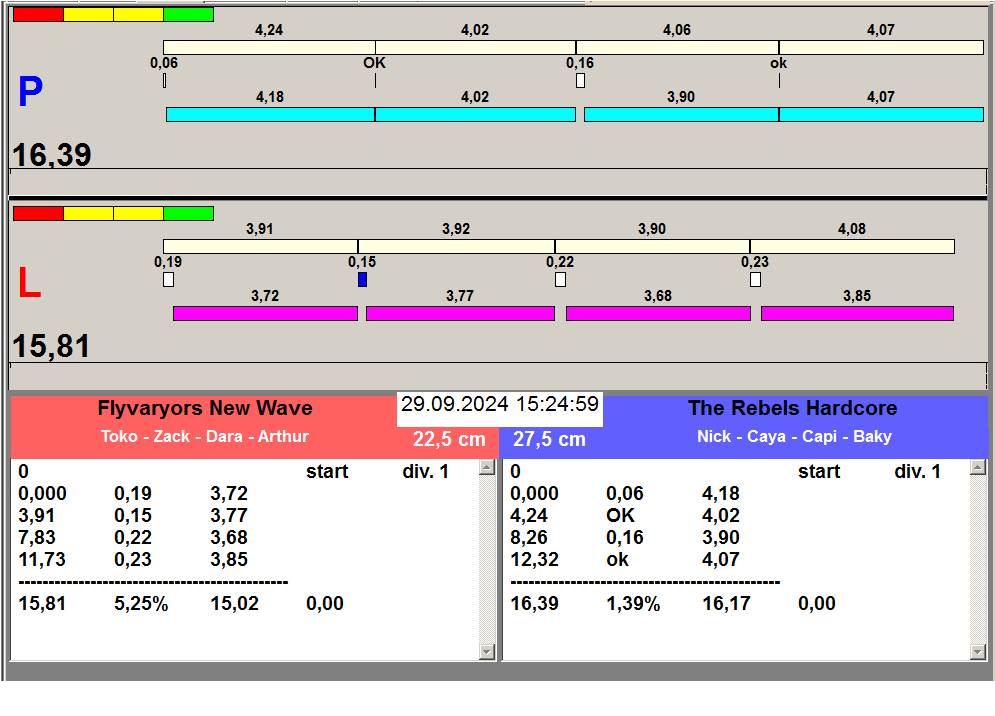Screen dimensions: 995x716
Task: Select the Flyvaryors New Wave team header
Action: coord(205,408)
